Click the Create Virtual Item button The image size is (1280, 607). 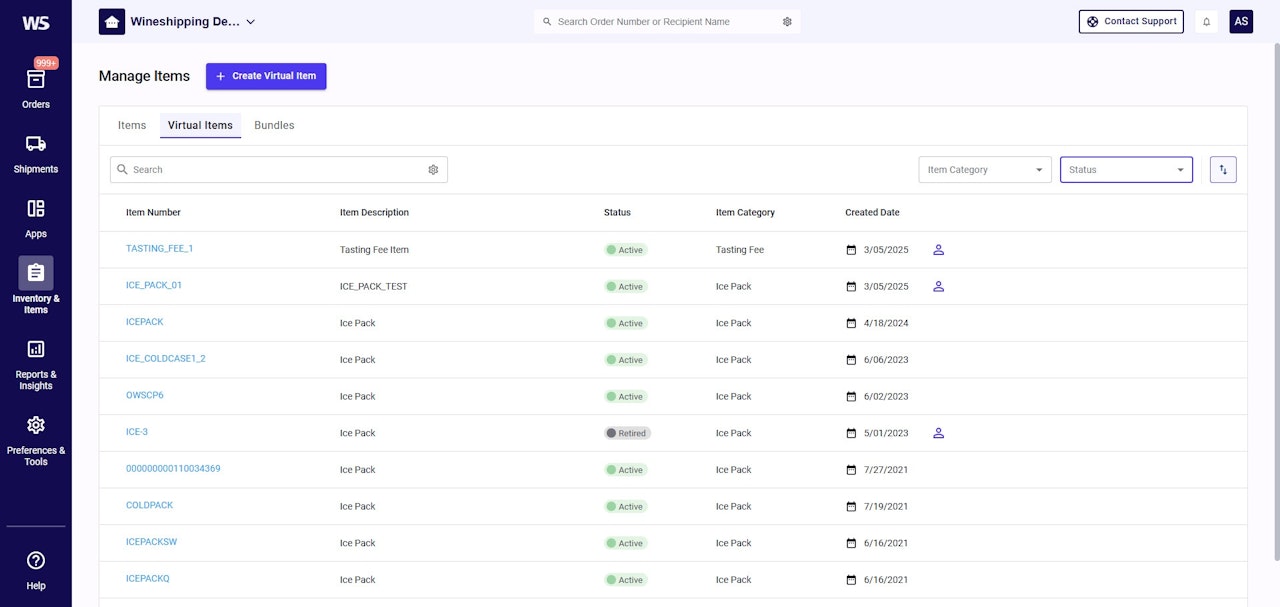click(266, 76)
